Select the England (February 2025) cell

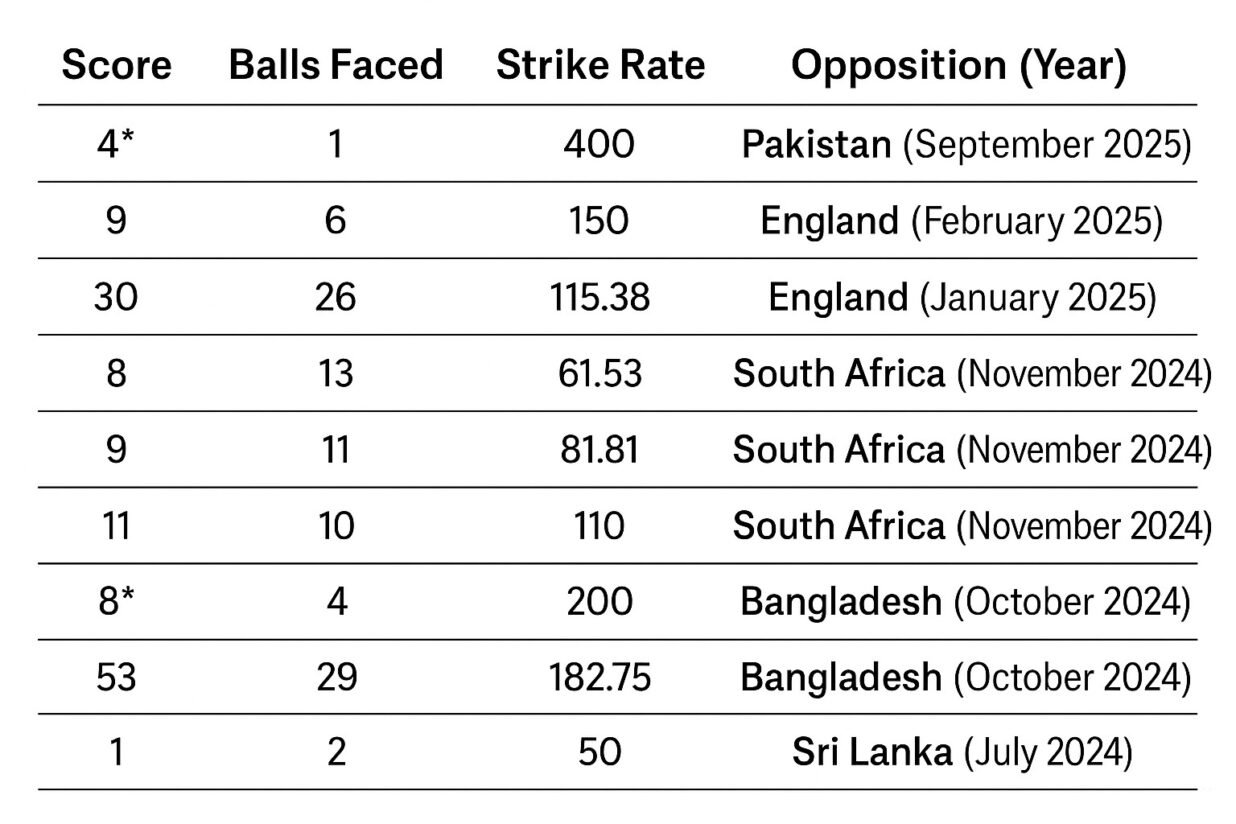pos(961,221)
